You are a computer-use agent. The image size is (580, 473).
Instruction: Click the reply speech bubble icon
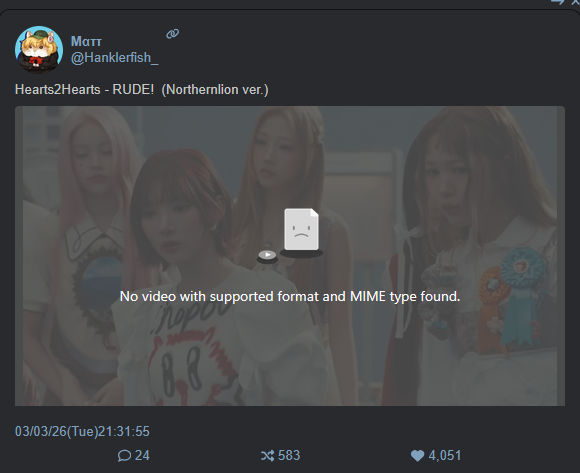124,456
